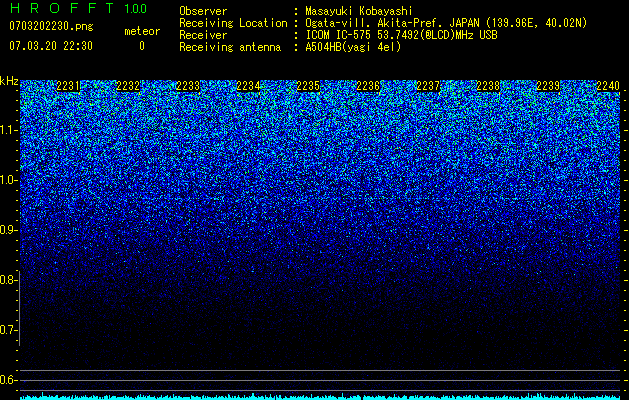The width and height of the screenshot is (629, 400).
Task: Click the 1.0 kHz axis label
Action: [9, 180]
